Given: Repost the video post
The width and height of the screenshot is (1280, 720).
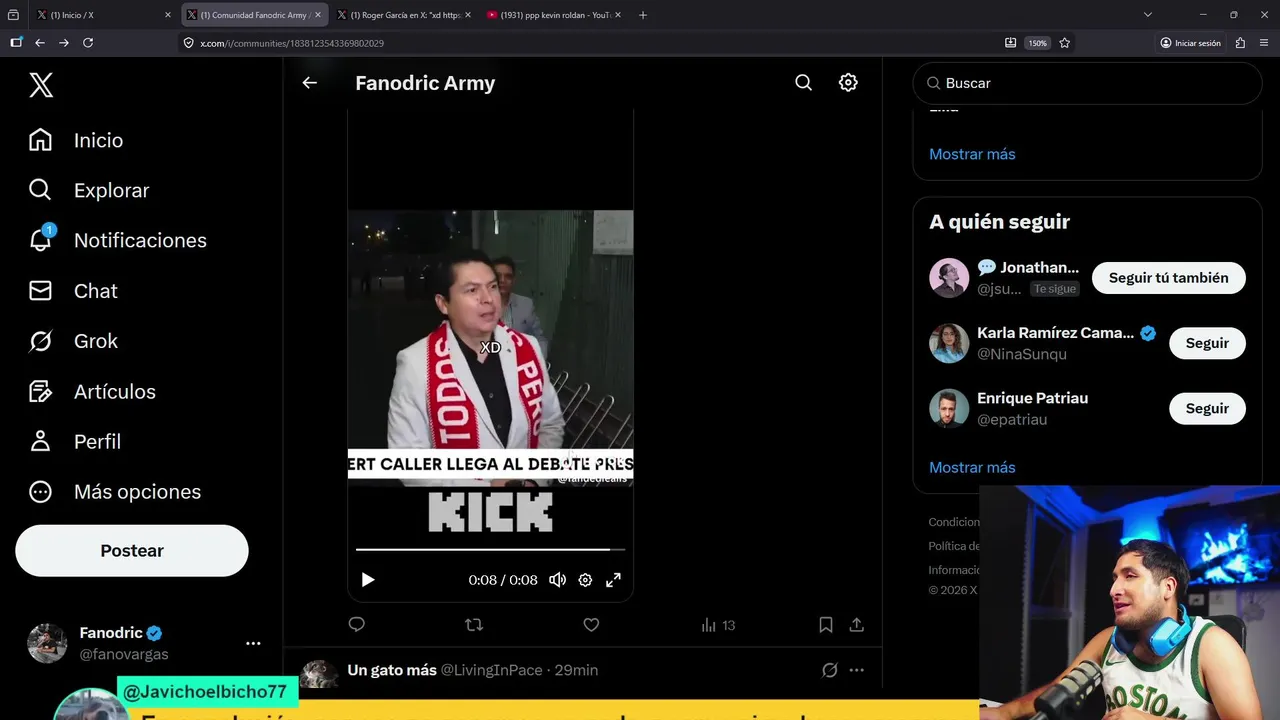Looking at the screenshot, I should (474, 625).
